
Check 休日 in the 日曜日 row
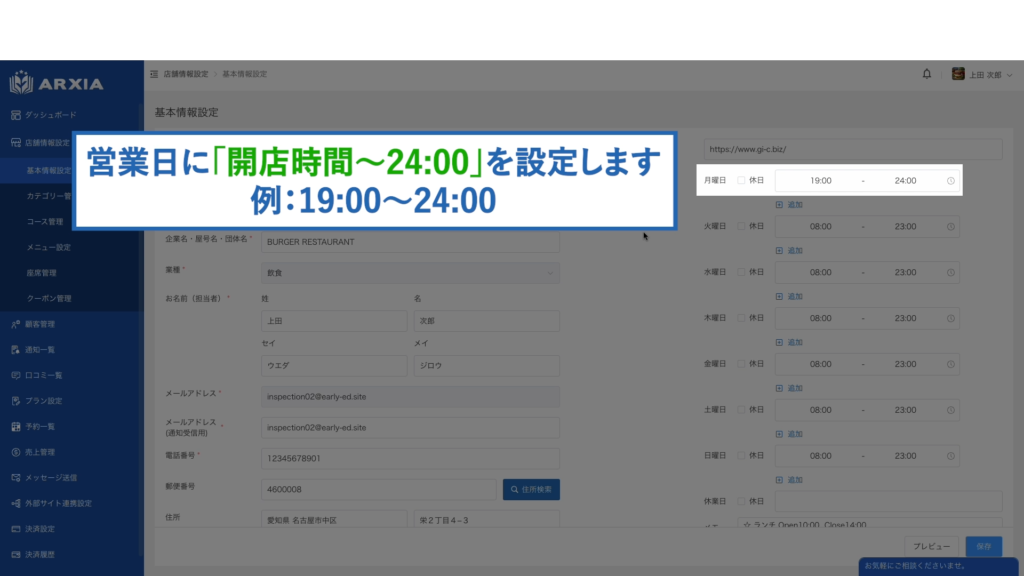point(741,455)
